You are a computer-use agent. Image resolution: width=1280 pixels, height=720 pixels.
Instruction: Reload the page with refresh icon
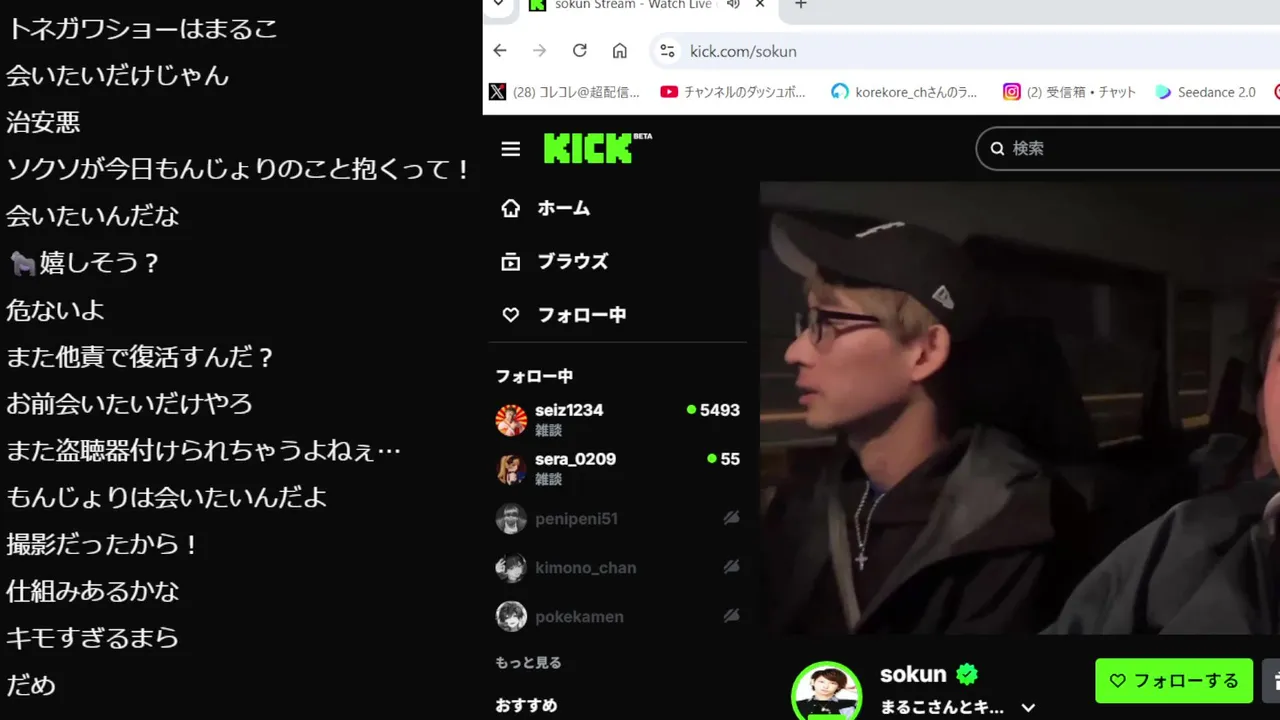click(x=580, y=51)
